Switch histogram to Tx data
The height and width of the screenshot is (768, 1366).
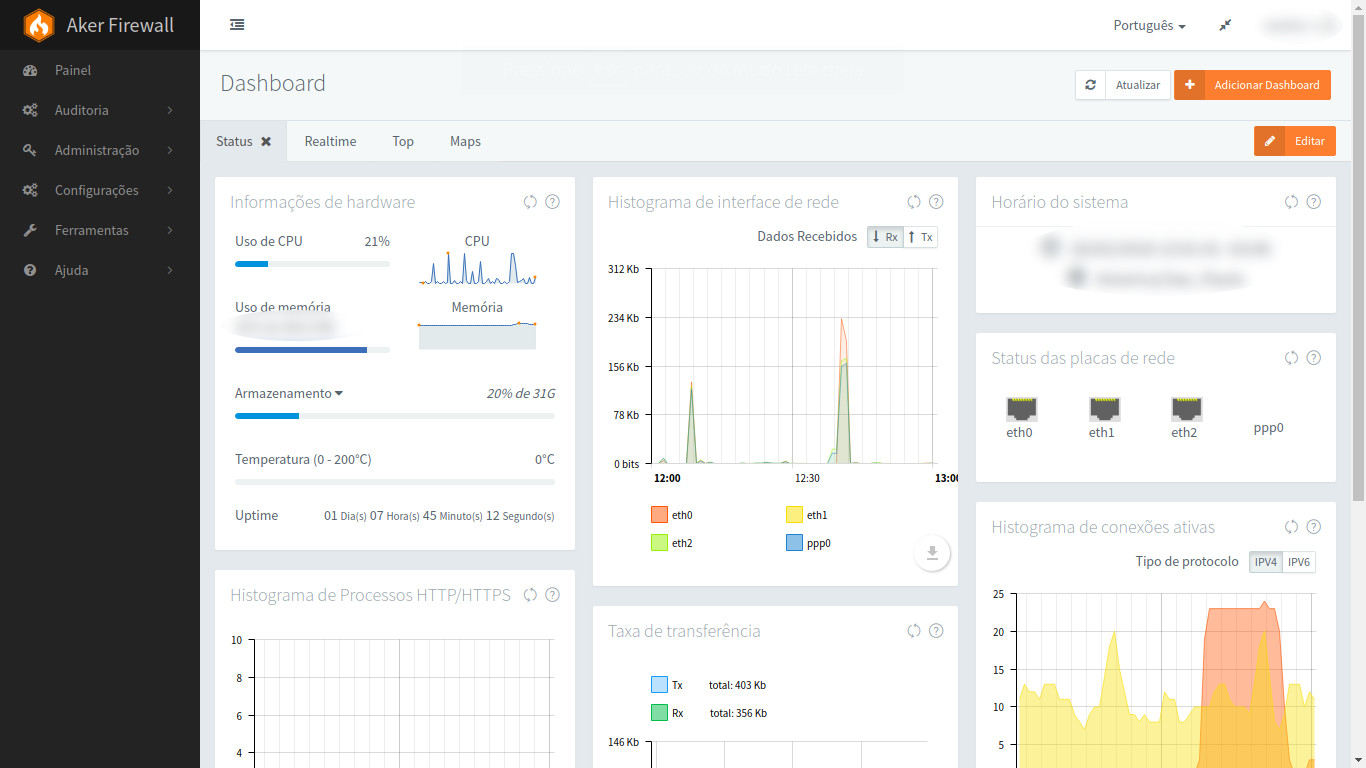(920, 237)
